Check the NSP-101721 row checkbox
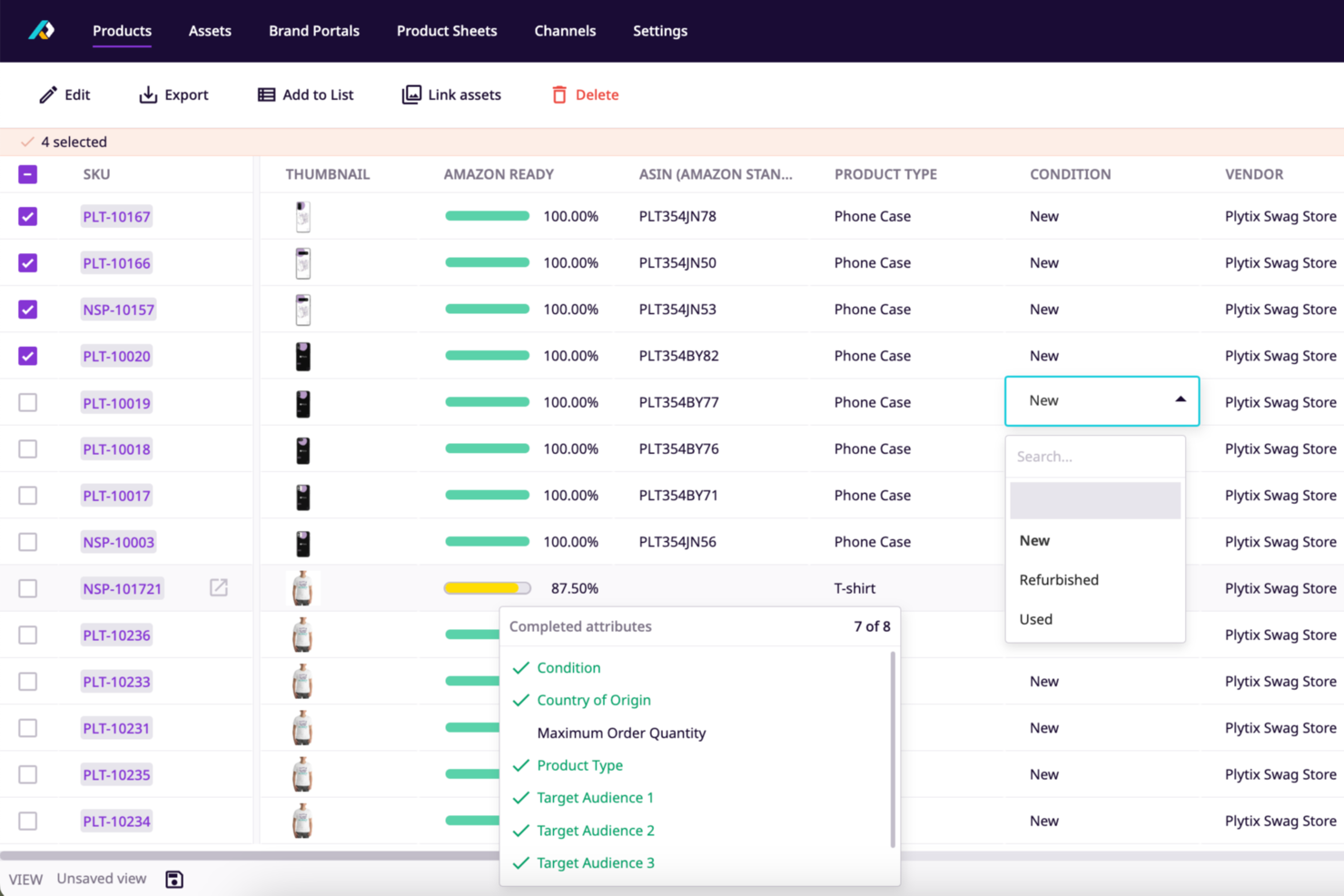 click(28, 588)
